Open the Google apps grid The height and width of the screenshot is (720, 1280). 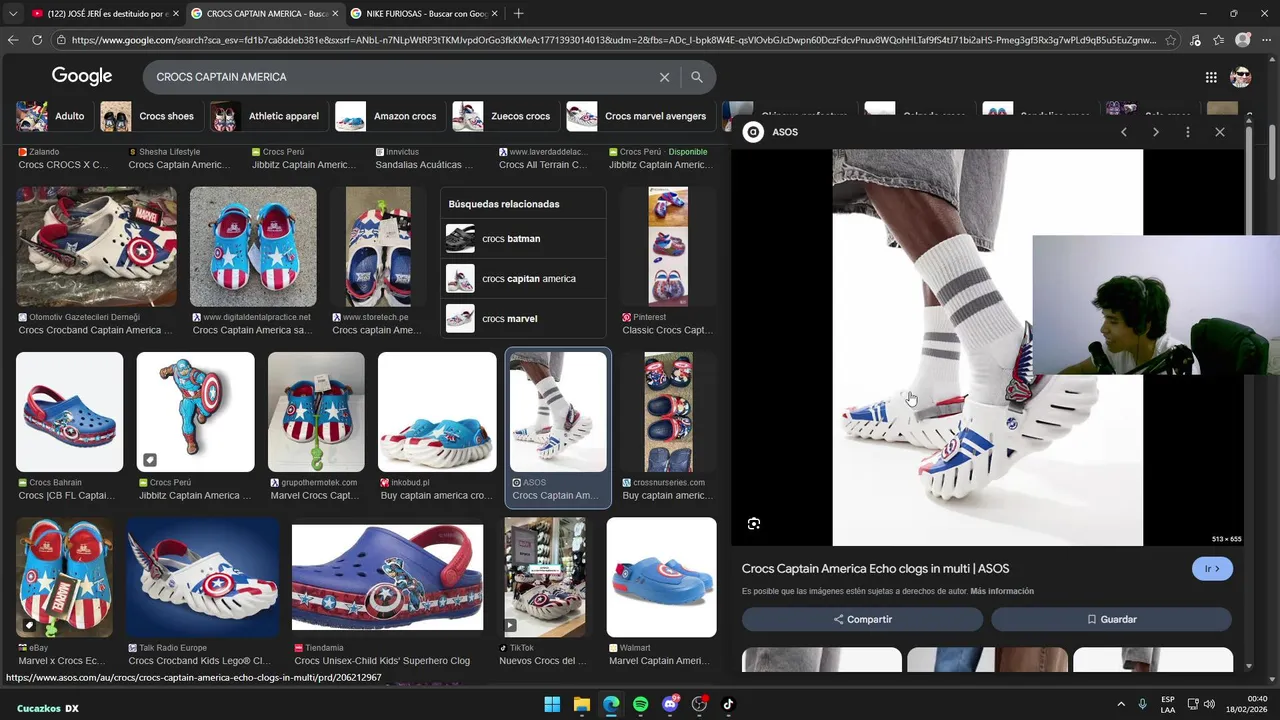coord(1211,77)
